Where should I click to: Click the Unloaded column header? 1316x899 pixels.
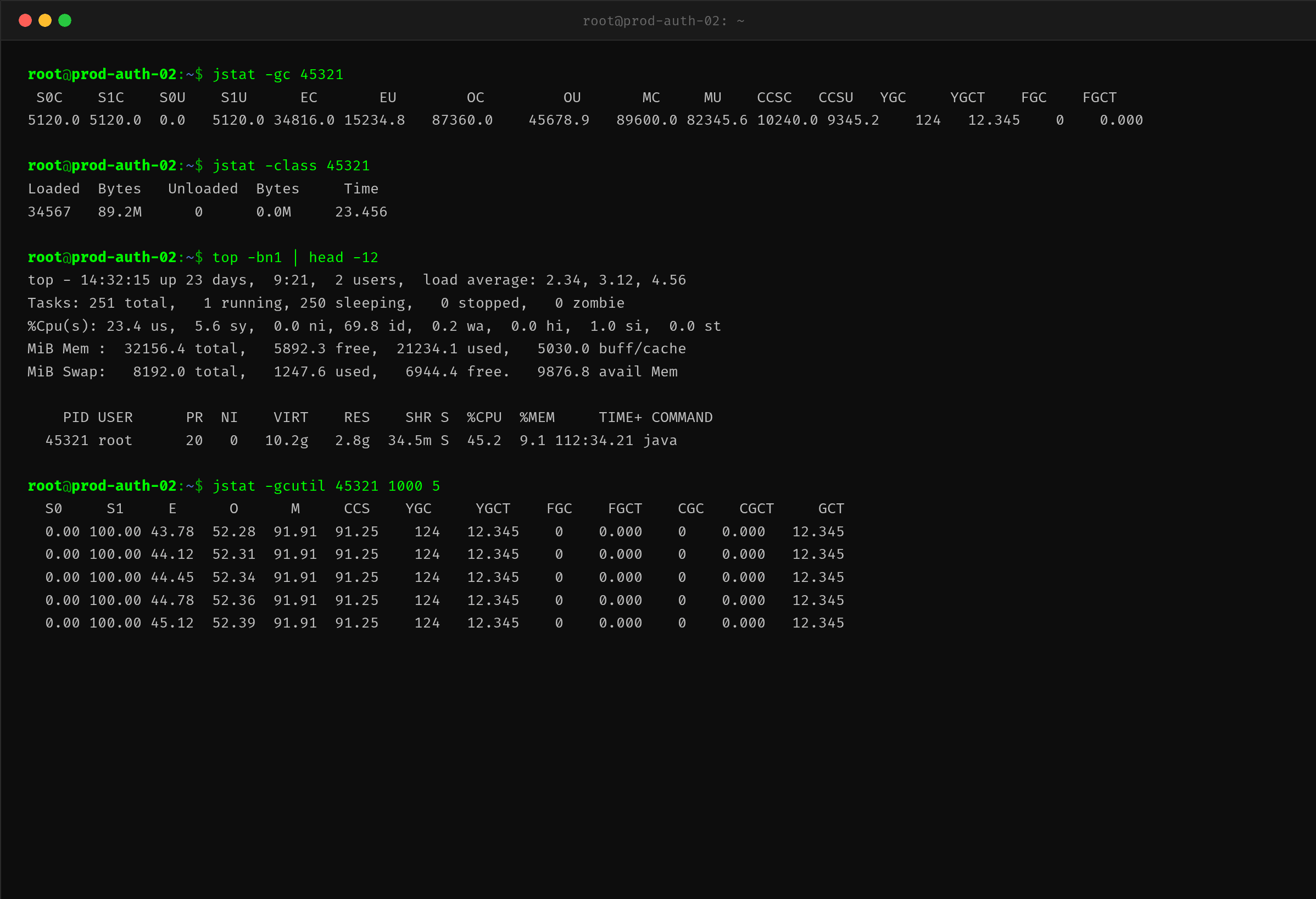click(203, 188)
